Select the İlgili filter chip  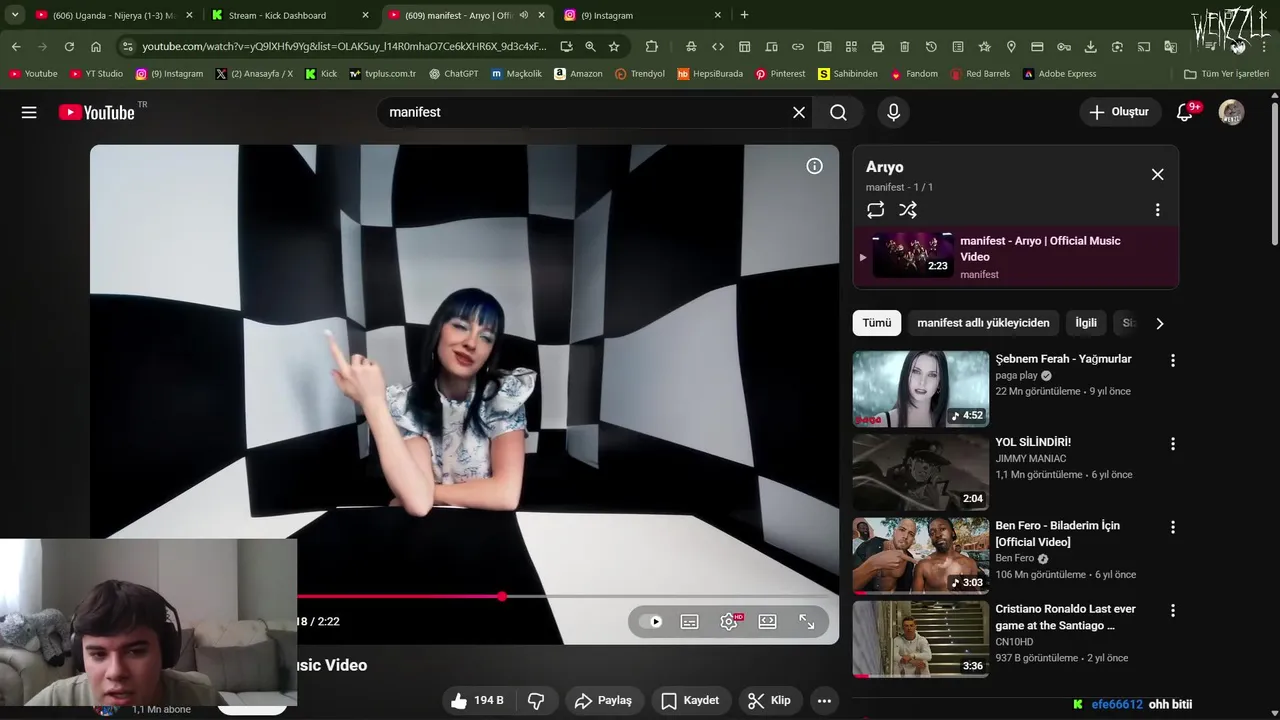coord(1086,323)
